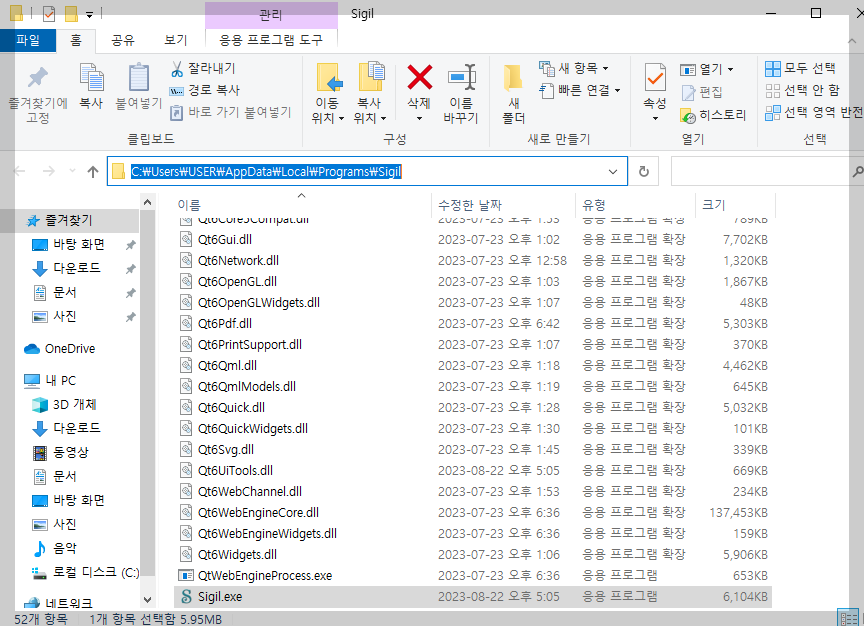
Task: Open the New item (새 항목) dropdown
Action: [574, 68]
